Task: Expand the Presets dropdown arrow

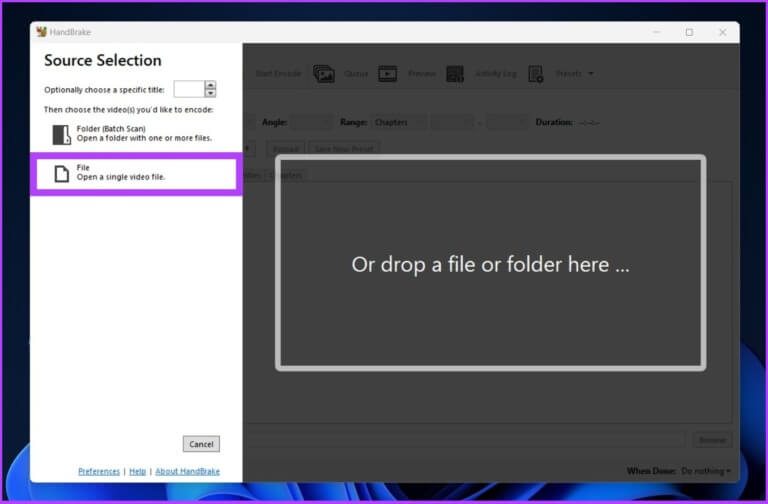Action: (591, 73)
